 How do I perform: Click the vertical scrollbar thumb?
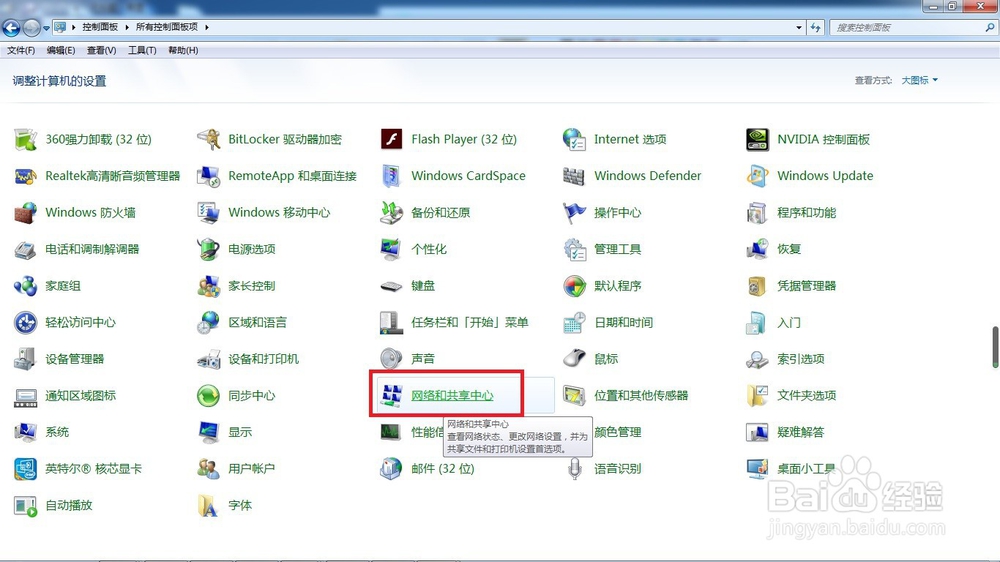(x=995, y=347)
